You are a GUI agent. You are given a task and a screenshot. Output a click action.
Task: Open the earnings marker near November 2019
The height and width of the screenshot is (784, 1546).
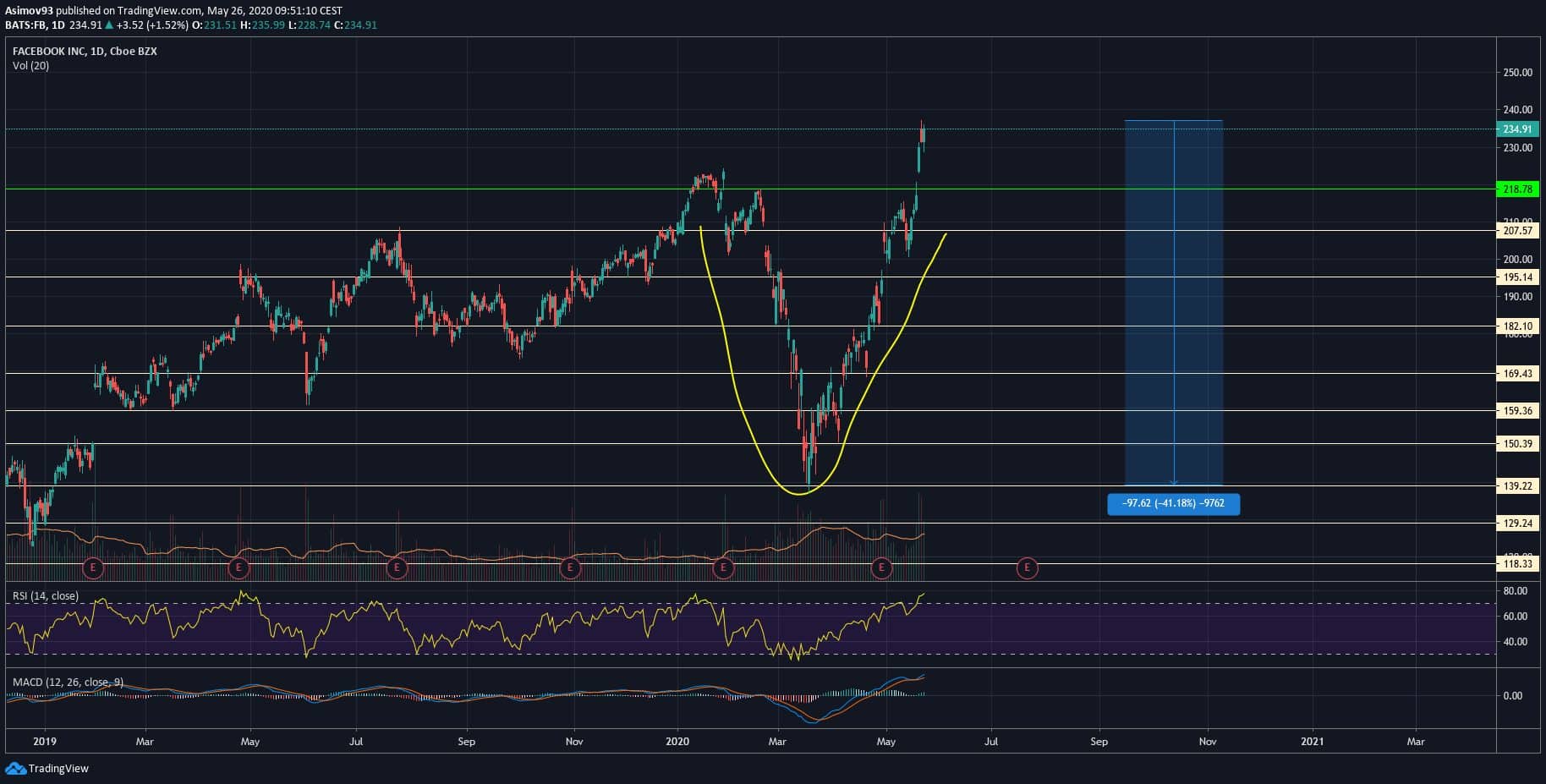pyautogui.click(x=570, y=567)
